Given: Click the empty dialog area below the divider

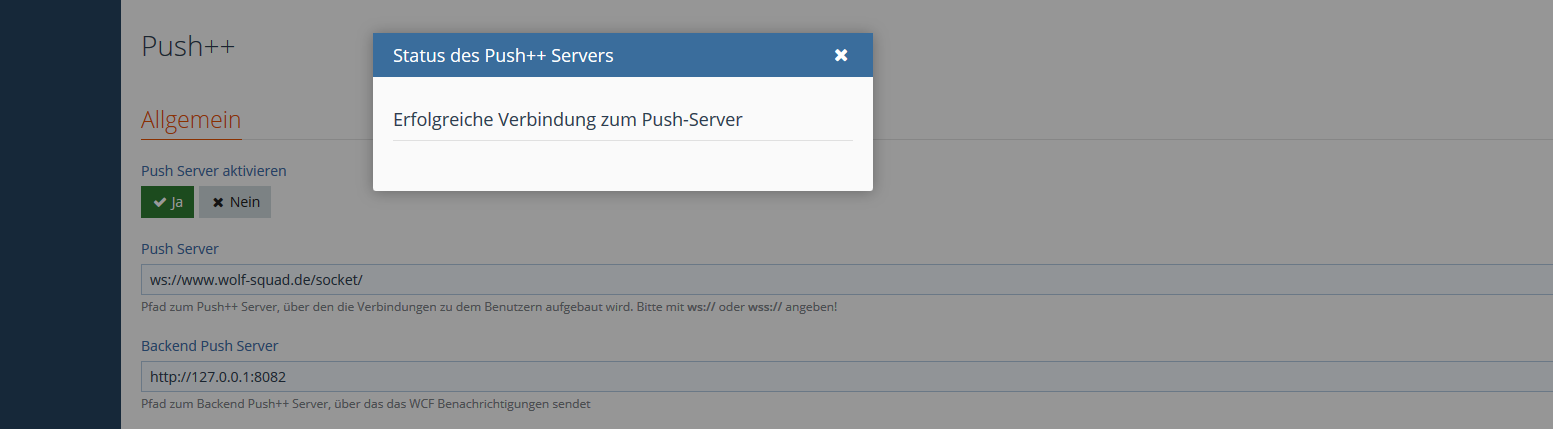Looking at the screenshot, I should [x=622, y=165].
